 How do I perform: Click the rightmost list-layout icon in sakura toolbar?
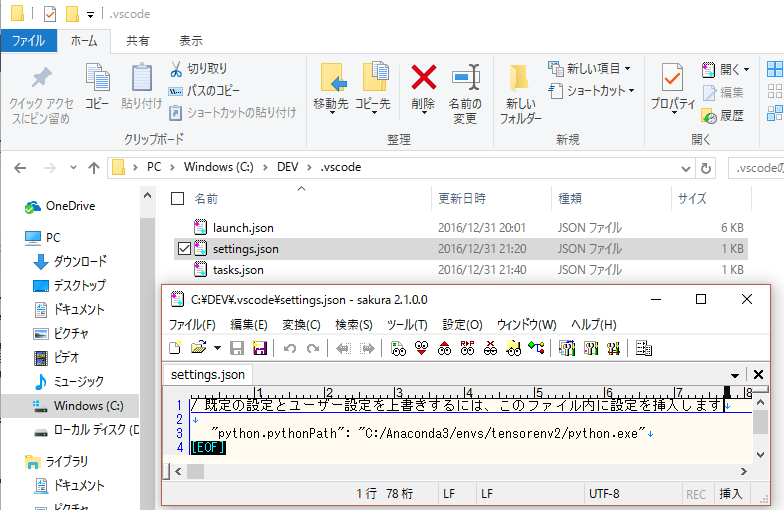(x=644, y=348)
